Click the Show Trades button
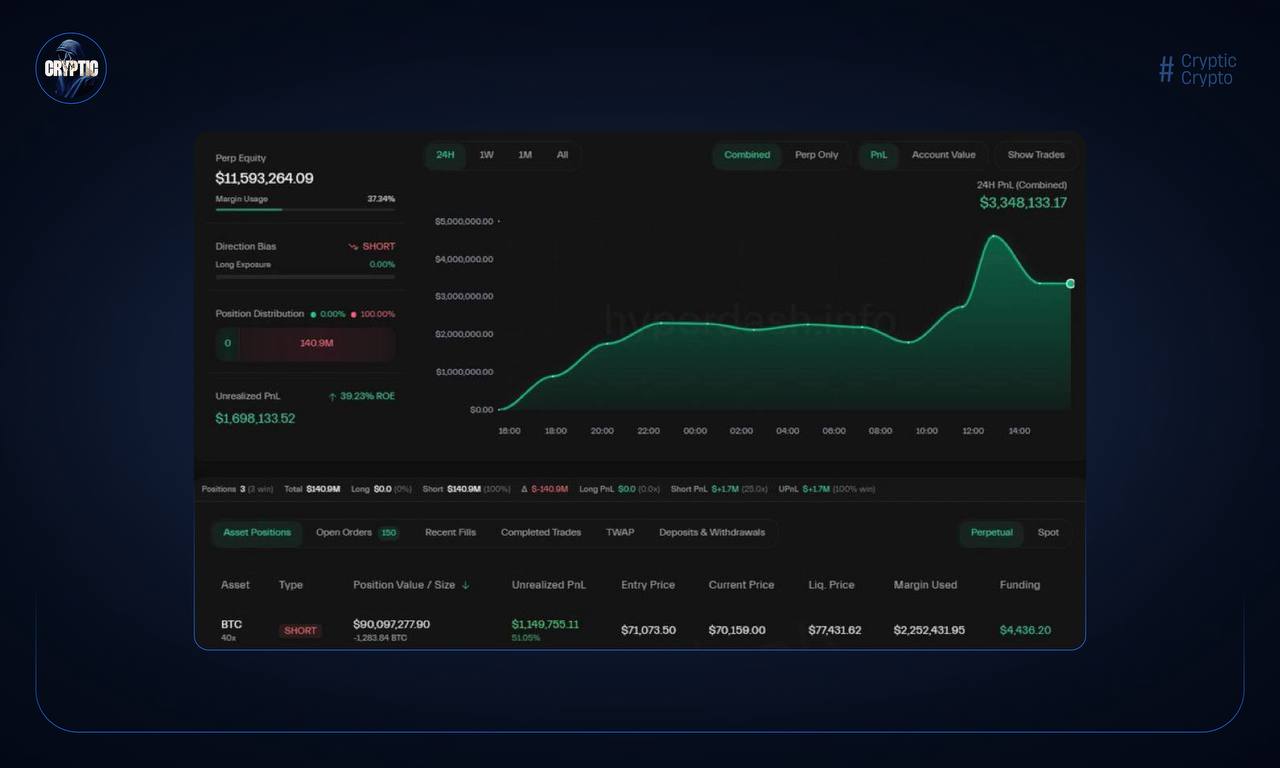The image size is (1280, 768). click(1036, 155)
